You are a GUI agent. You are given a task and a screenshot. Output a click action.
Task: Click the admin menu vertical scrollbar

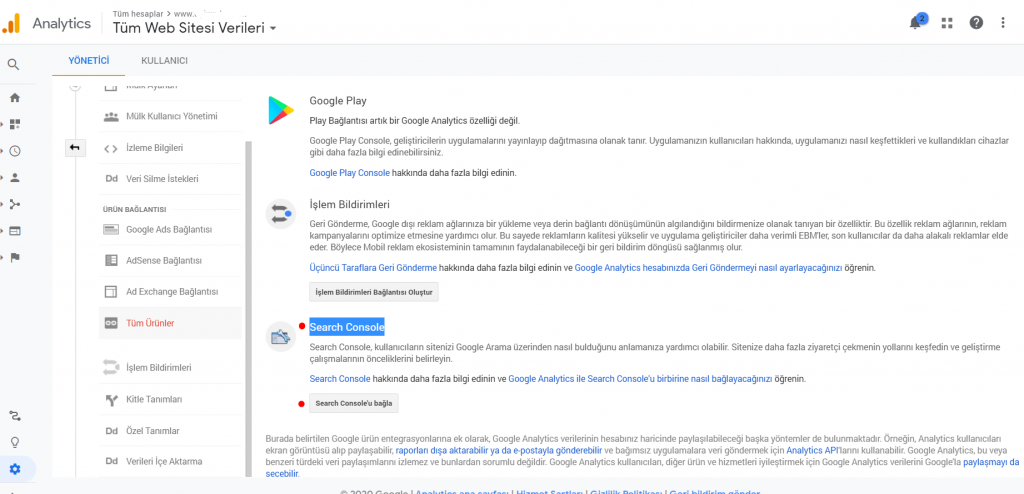click(247, 308)
